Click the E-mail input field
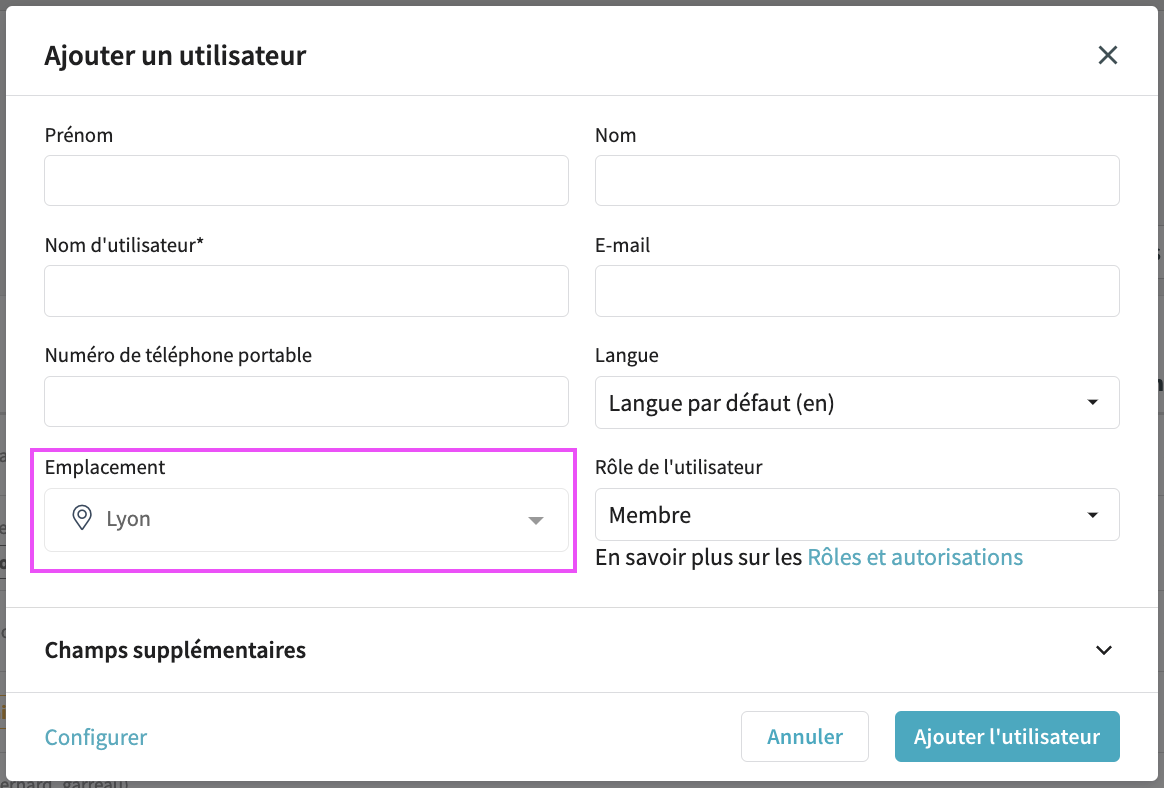 pyautogui.click(x=856, y=291)
